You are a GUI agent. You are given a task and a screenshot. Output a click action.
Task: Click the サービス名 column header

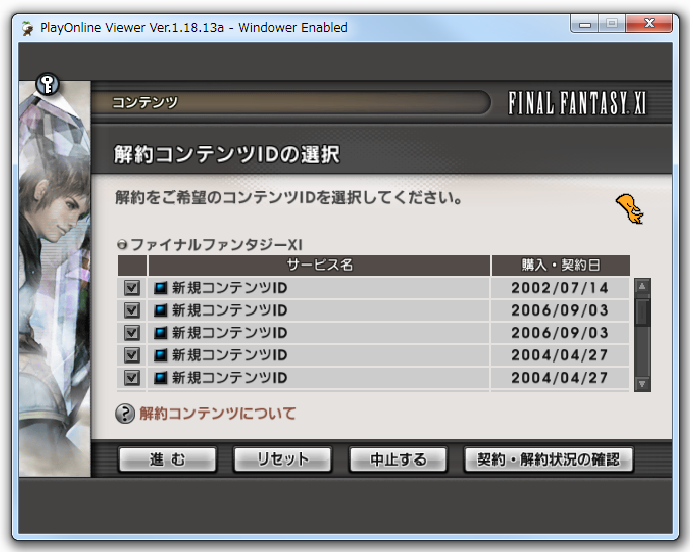point(319,265)
